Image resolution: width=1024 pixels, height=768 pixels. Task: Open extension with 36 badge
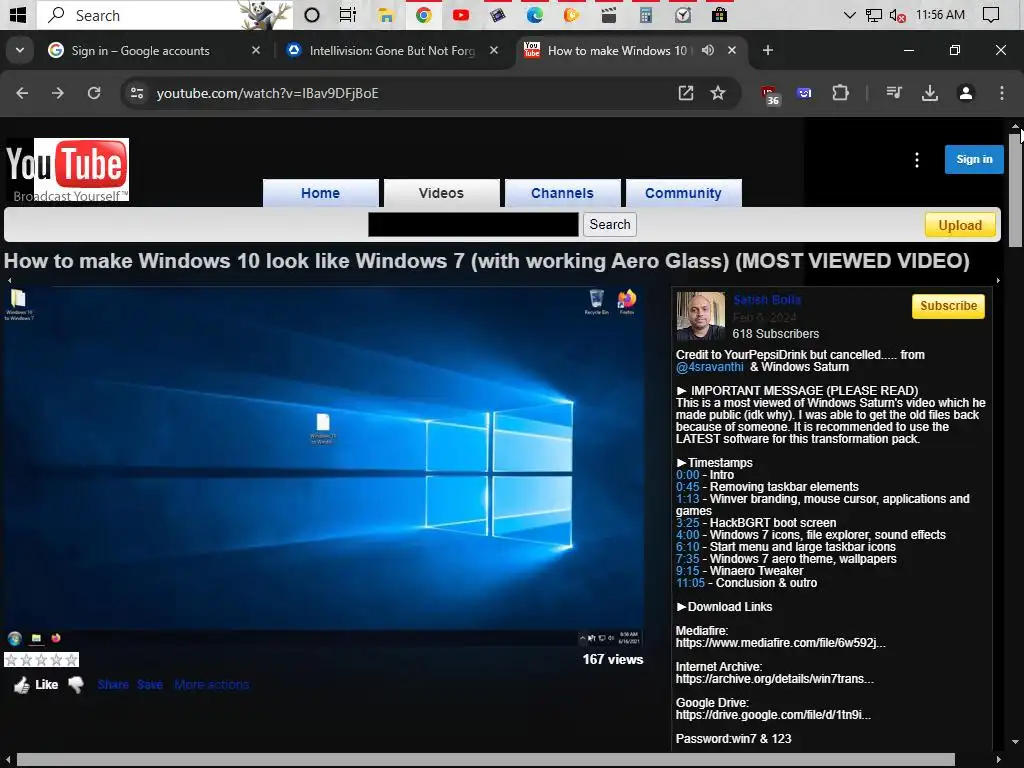click(769, 95)
